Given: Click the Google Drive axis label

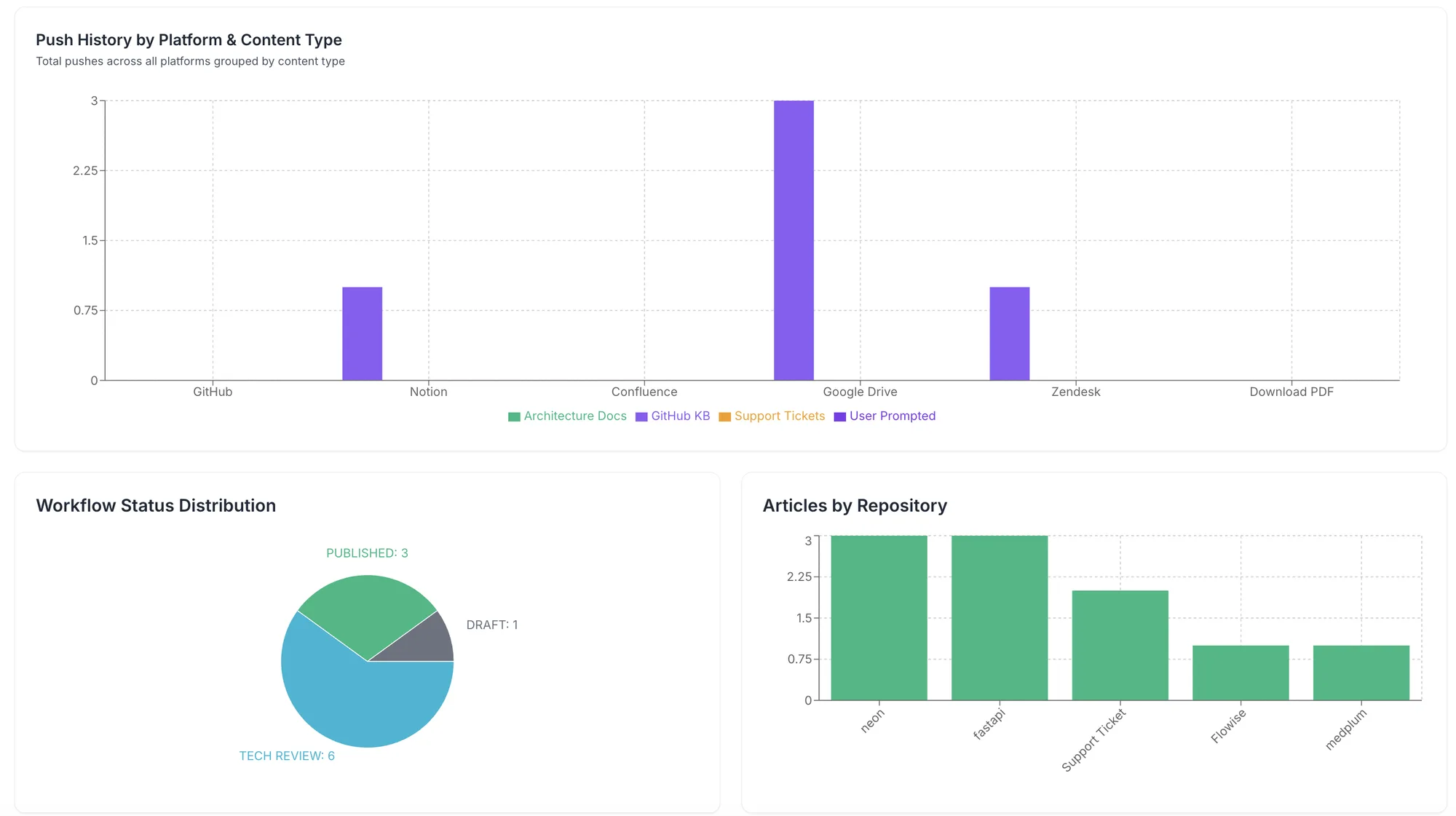Looking at the screenshot, I should (x=860, y=392).
